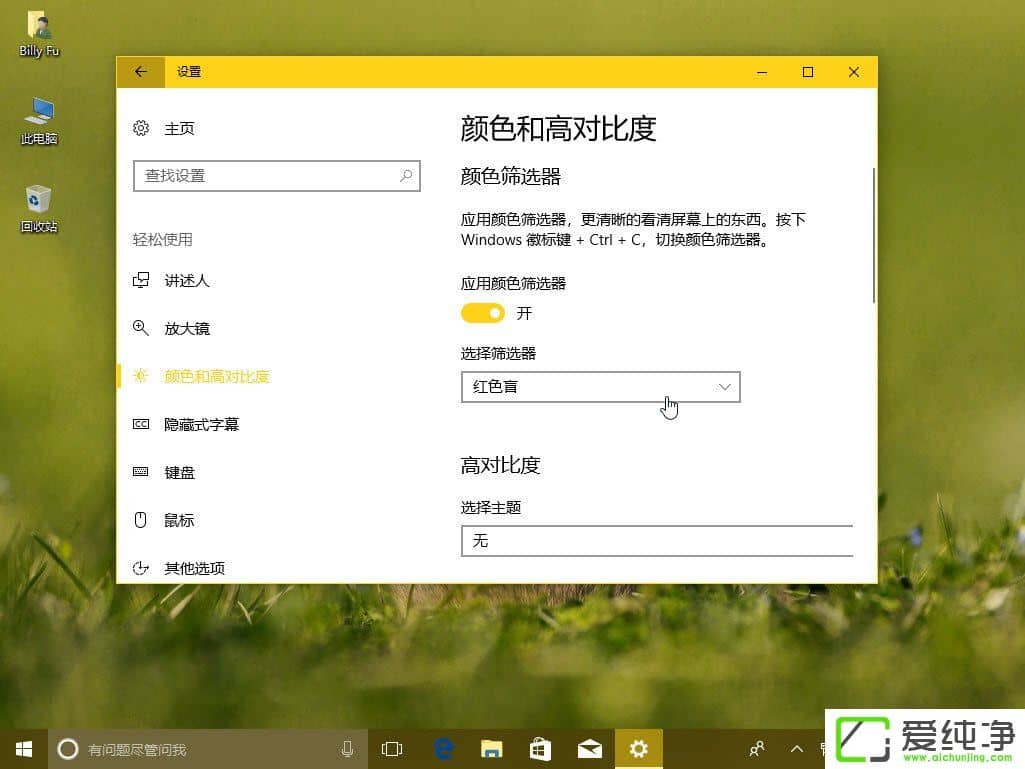Click the 颜色和高对比度 sun icon
The image size is (1025, 769).
tap(141, 376)
